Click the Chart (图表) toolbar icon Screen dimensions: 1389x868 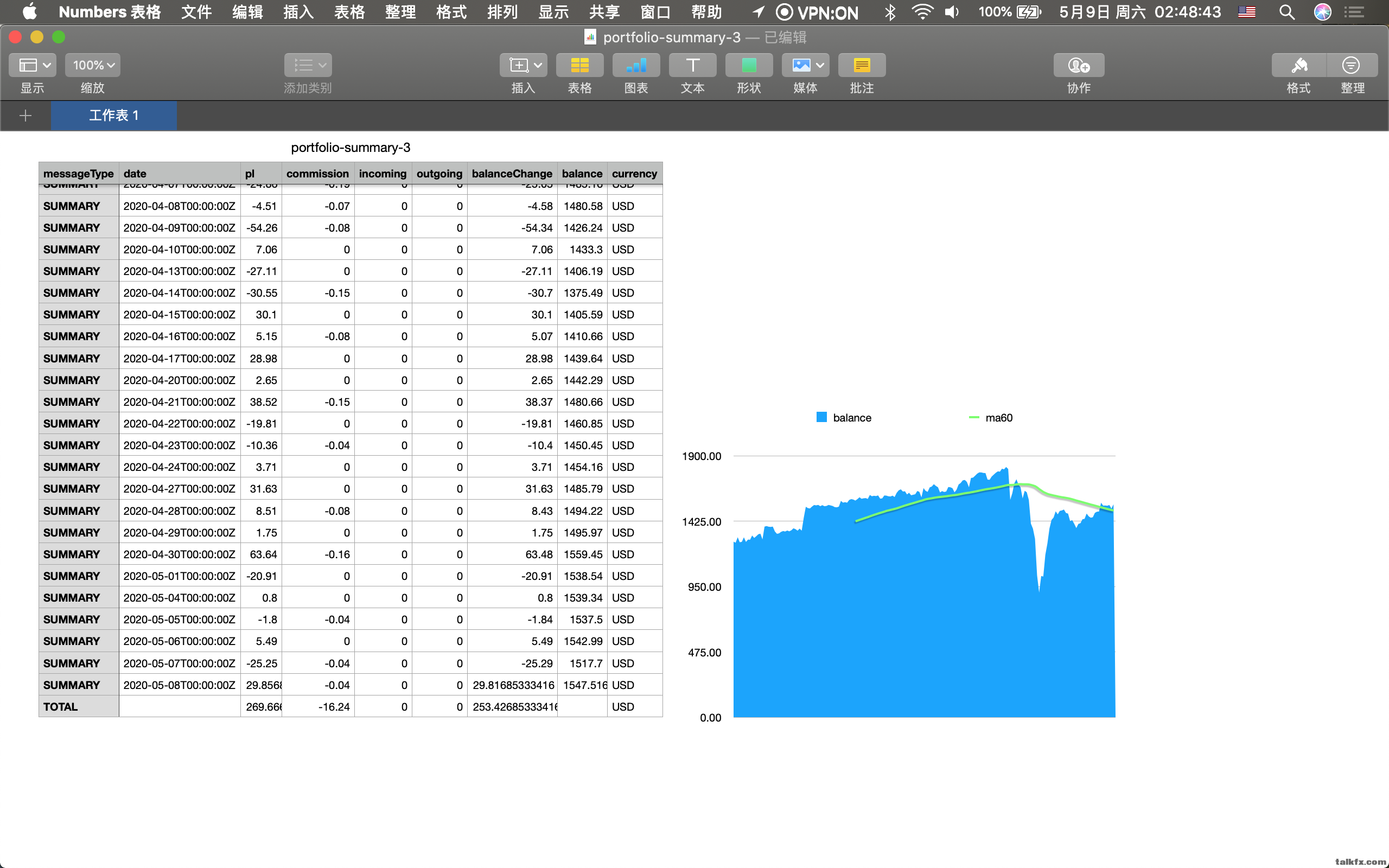click(x=636, y=66)
